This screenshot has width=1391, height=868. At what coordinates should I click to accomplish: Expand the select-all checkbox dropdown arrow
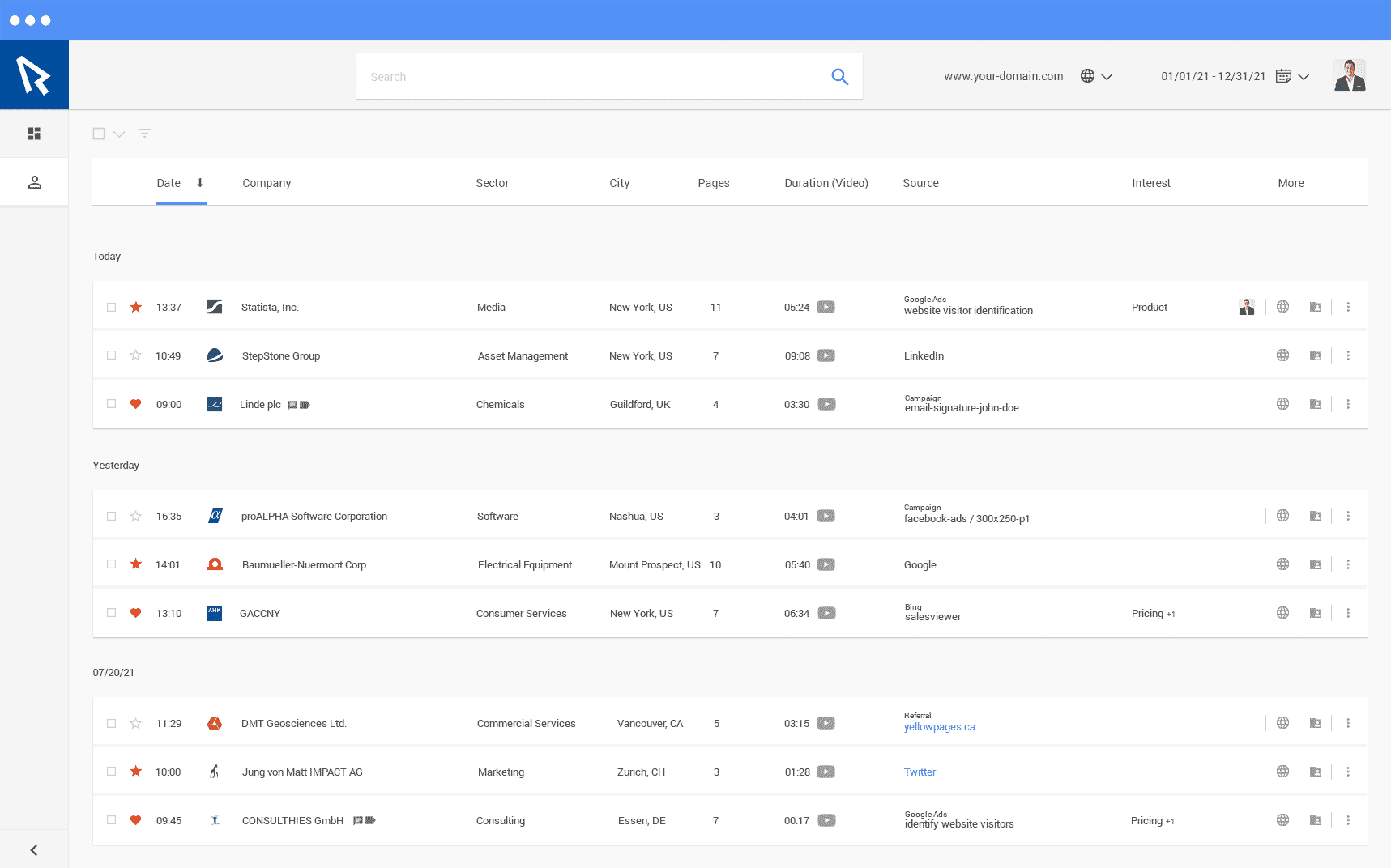click(x=119, y=134)
